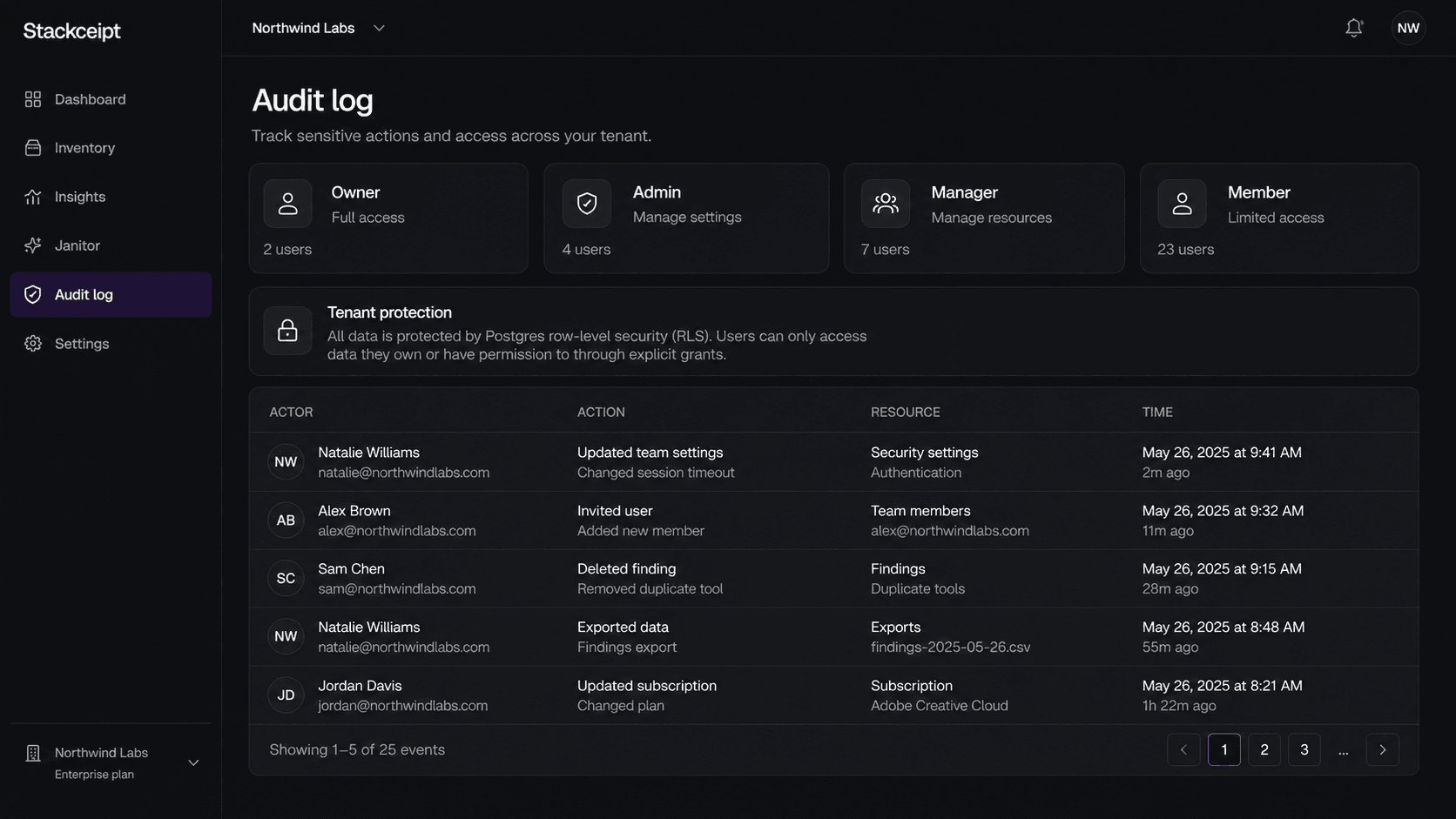
Task: Click the 23 users count
Action: tap(1185, 249)
